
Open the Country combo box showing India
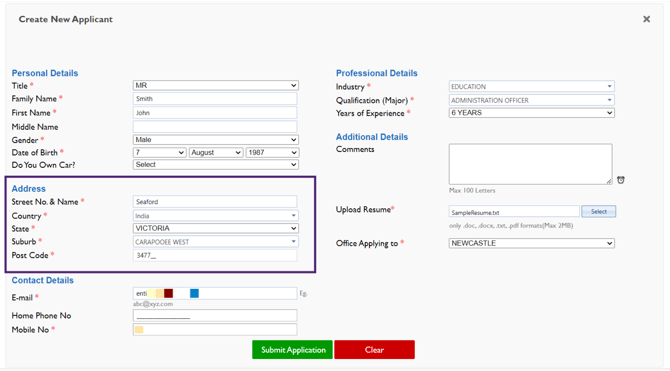215,216
